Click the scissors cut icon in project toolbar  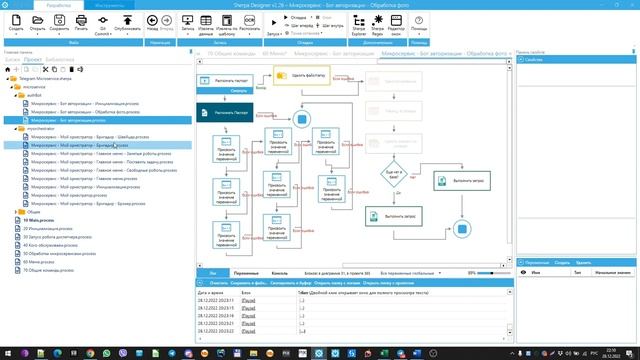coord(46,69)
